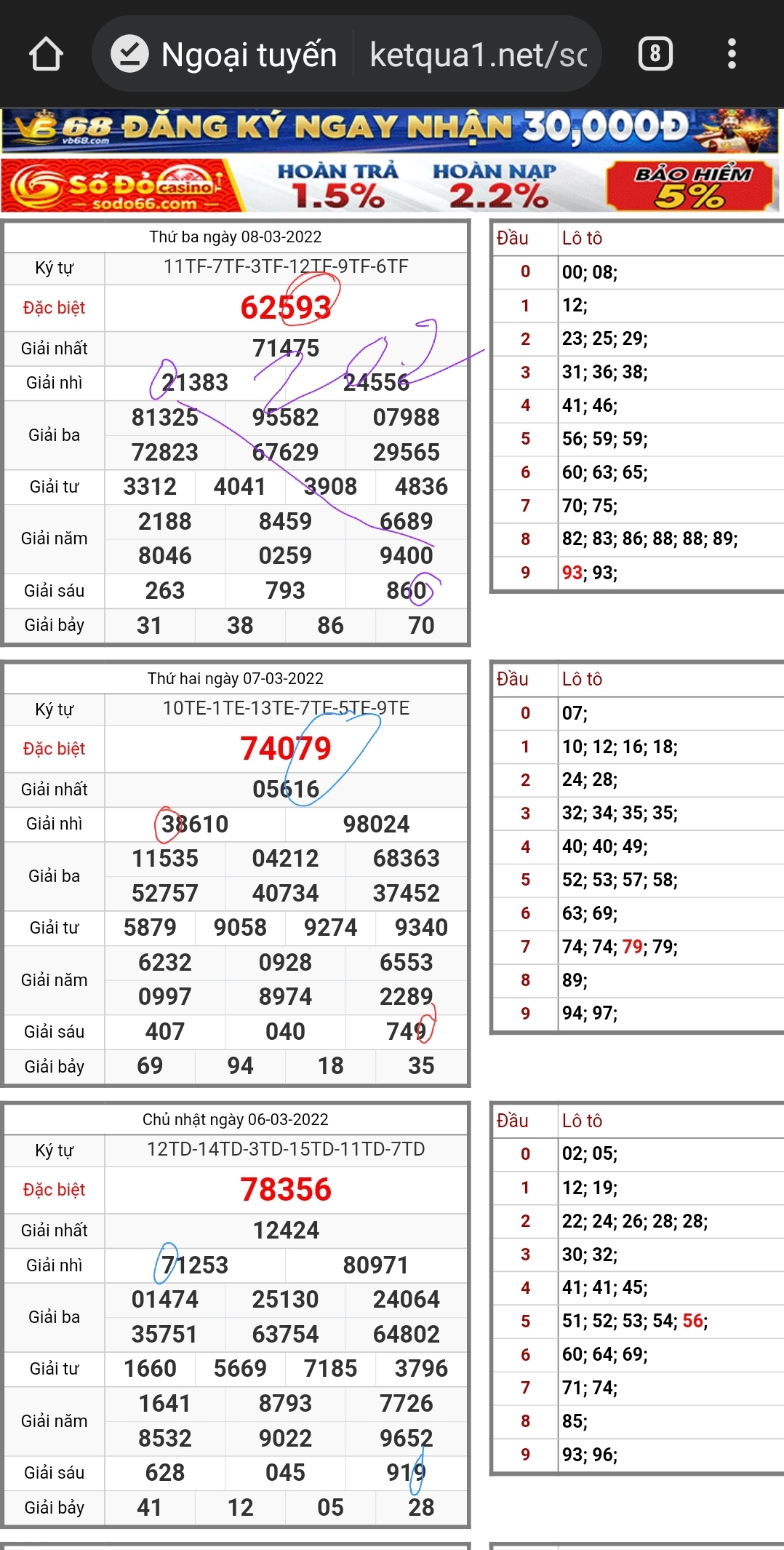This screenshot has height=1550, width=784.
Task: Open the tab switcher showing 8 tabs
Action: pos(655,54)
